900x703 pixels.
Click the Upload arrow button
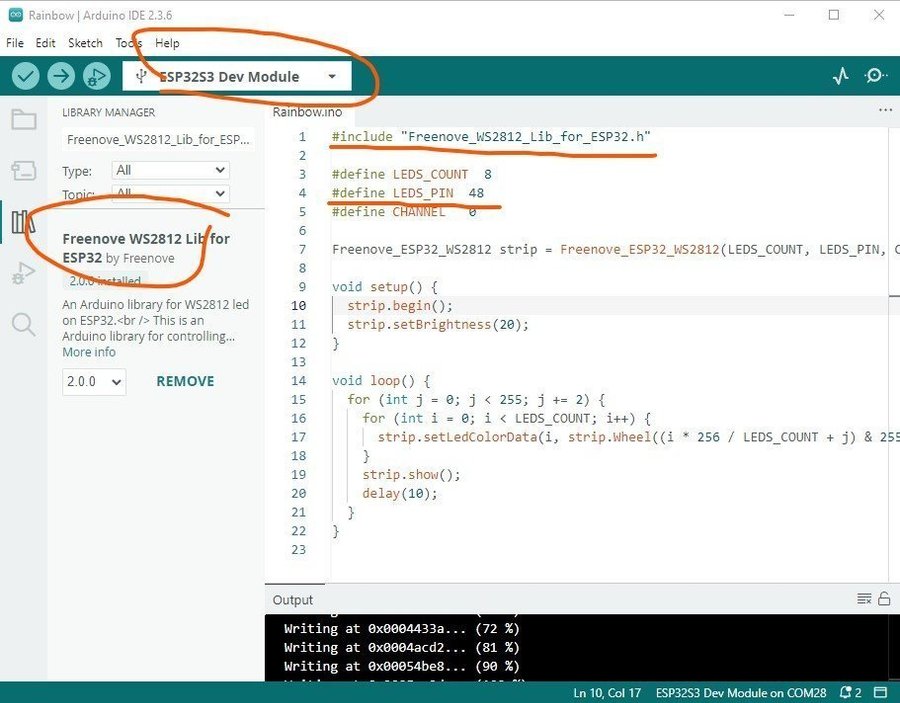point(61,76)
